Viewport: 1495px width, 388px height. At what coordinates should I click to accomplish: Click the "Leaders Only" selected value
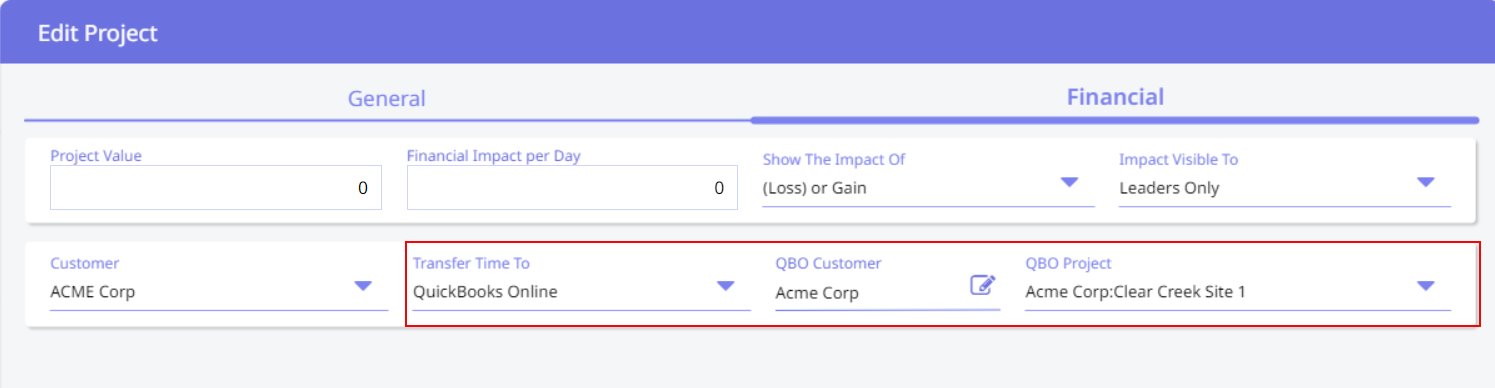pos(1169,188)
